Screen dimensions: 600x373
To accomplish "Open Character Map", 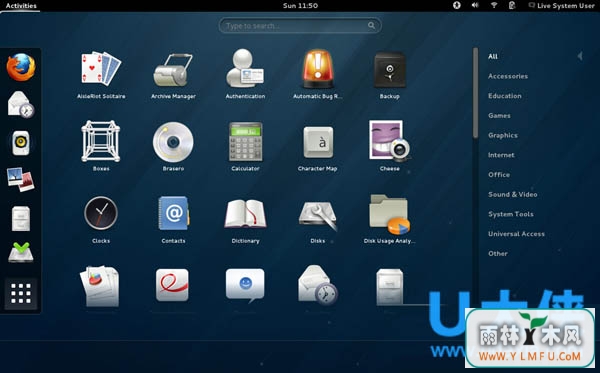I will [317, 148].
